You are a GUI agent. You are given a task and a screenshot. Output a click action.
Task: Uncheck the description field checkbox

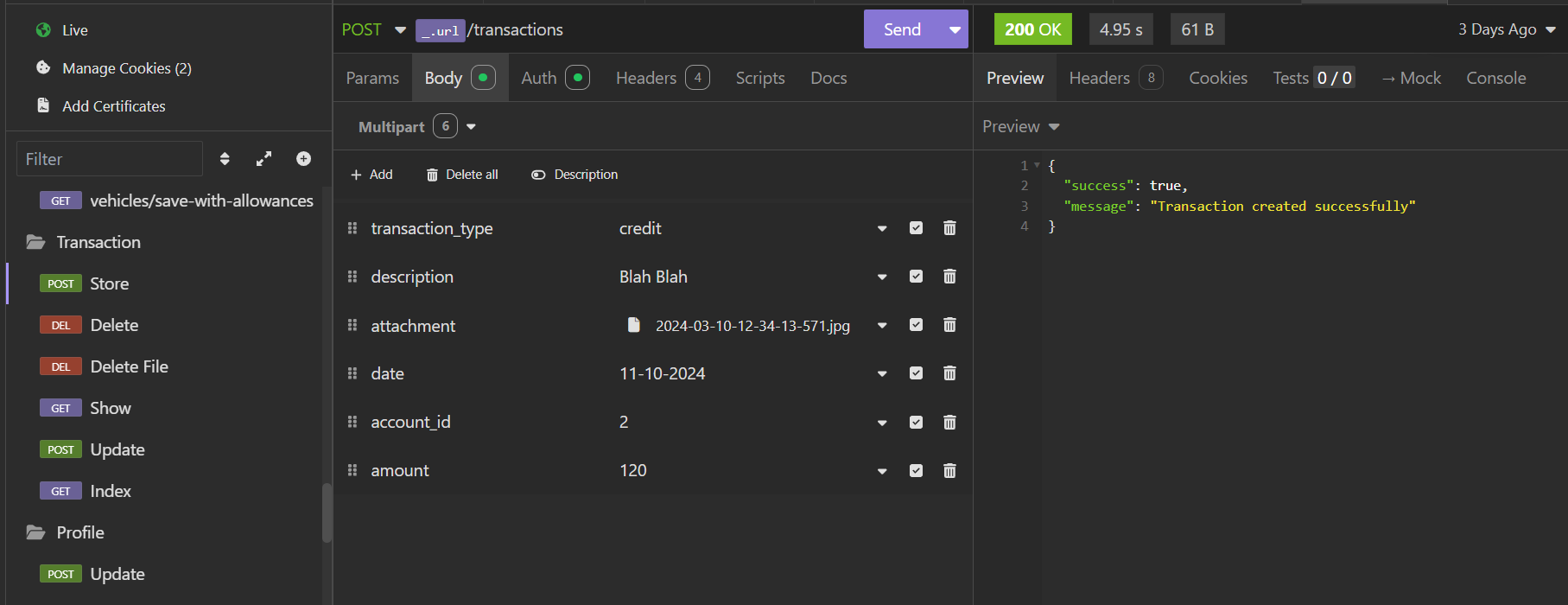tap(916, 277)
